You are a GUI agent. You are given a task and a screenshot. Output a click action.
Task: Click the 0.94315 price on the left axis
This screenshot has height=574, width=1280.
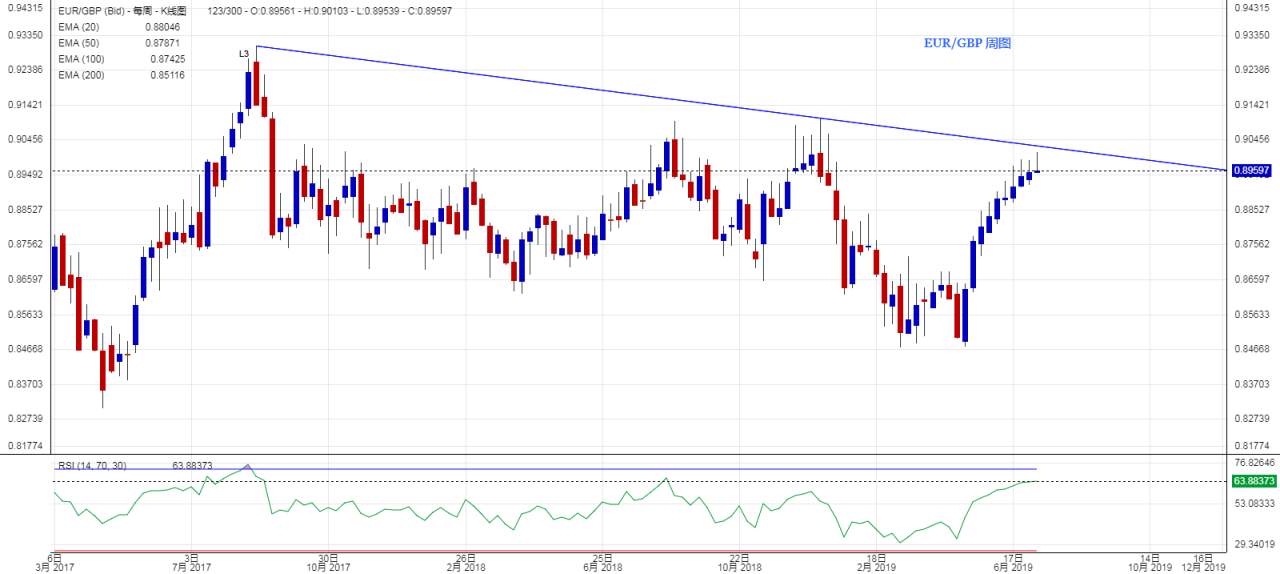24,8
